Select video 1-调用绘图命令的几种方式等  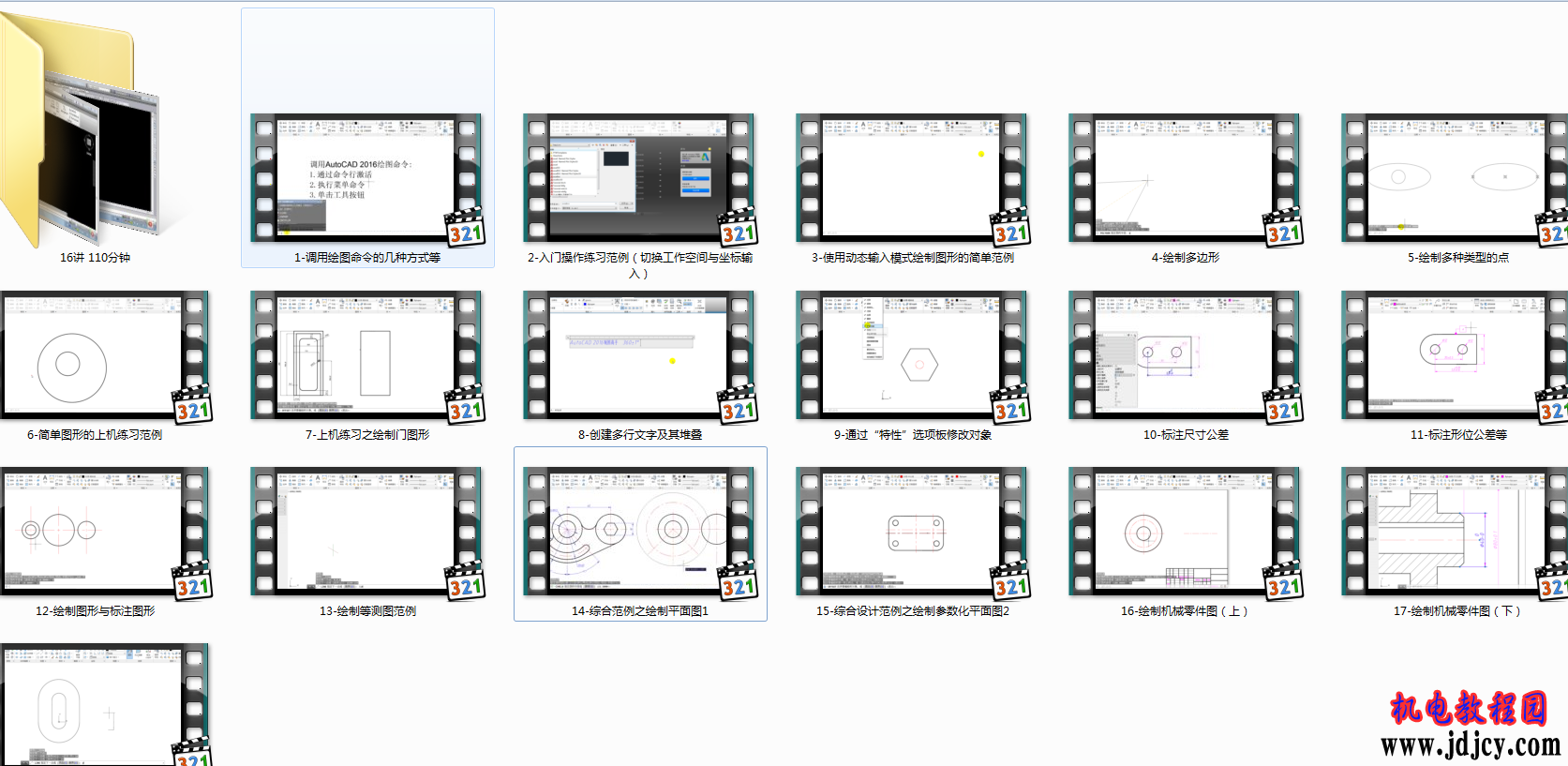366,178
